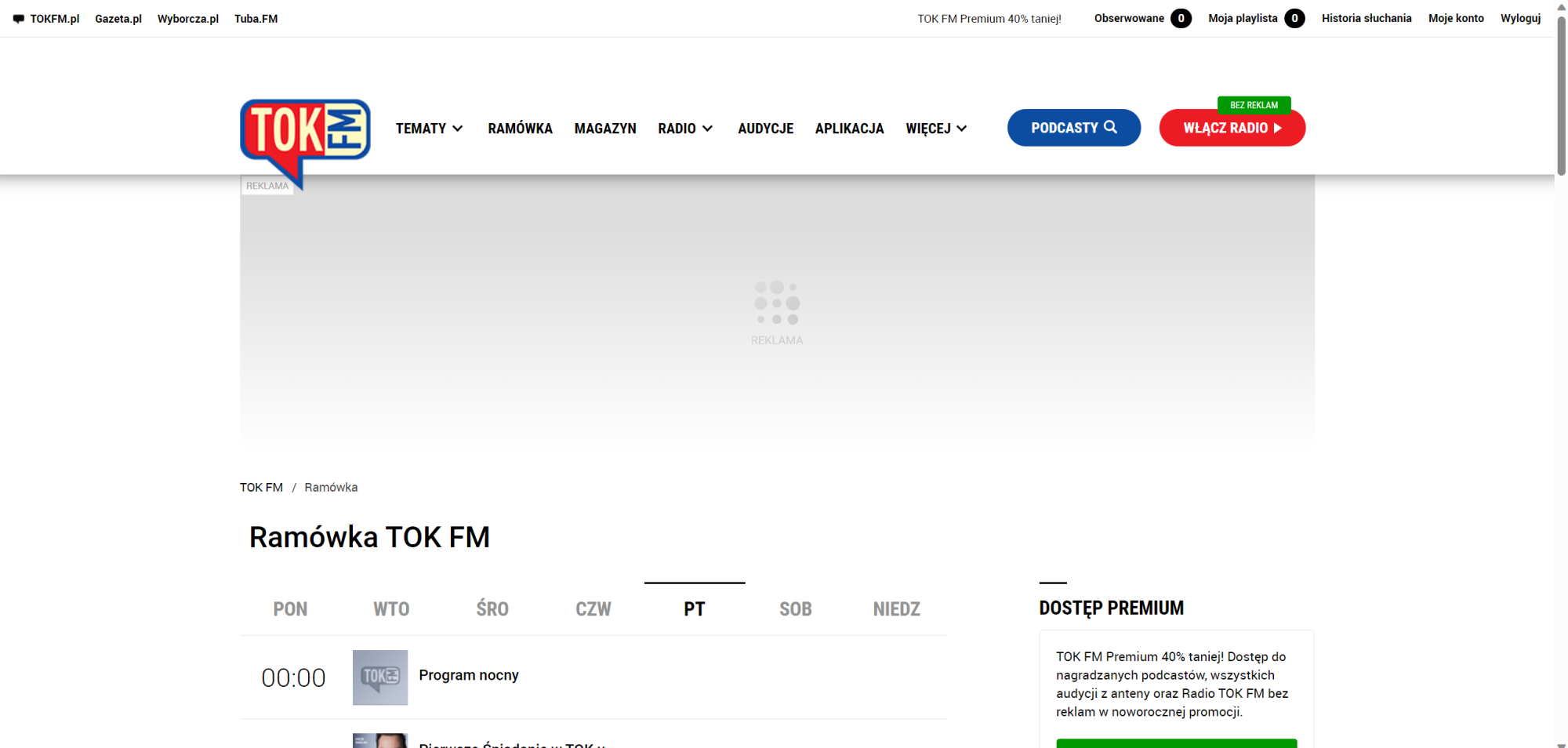
Task: Click the green Bez Reklam badge
Action: click(1254, 105)
